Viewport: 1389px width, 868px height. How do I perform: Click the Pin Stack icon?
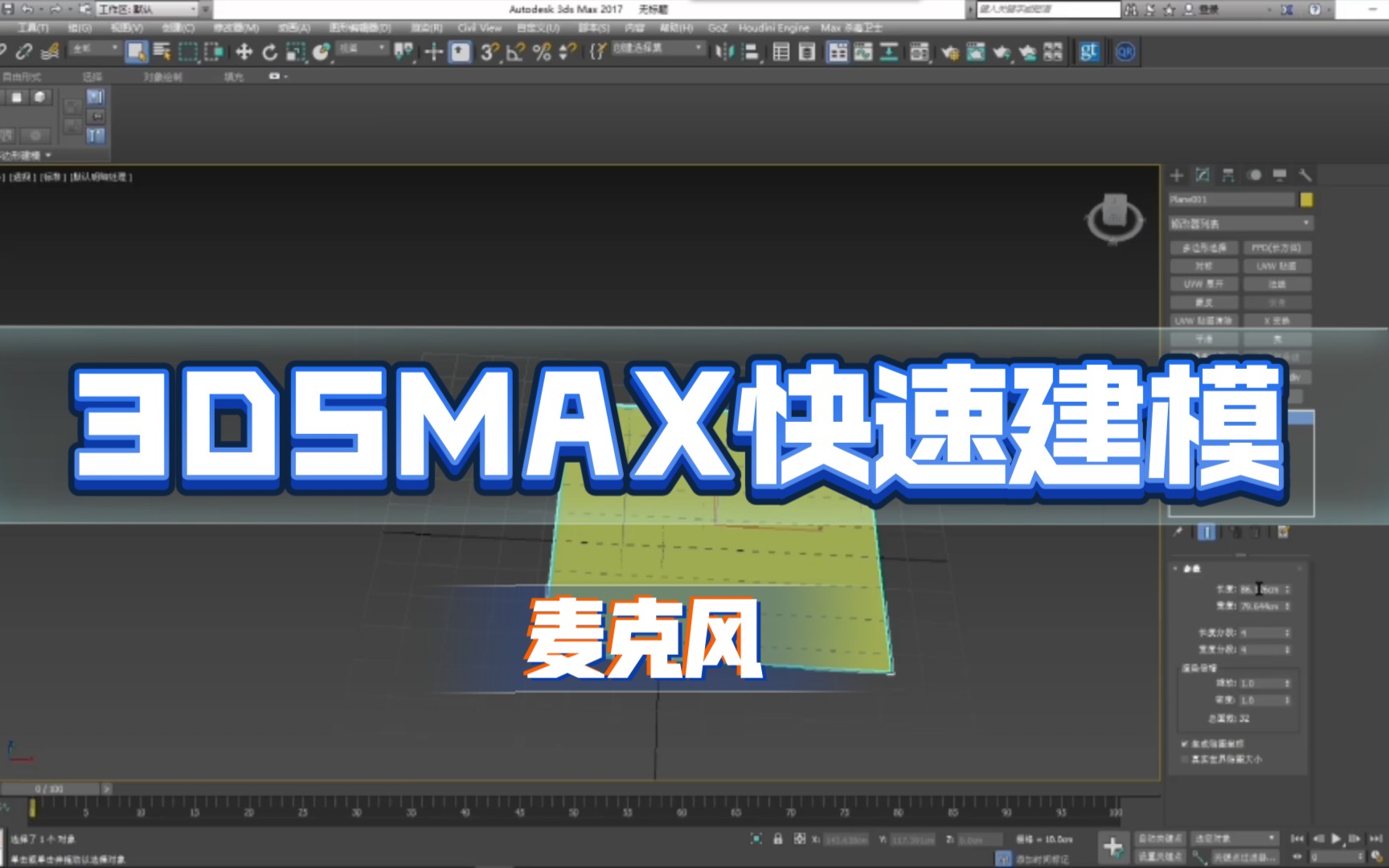tap(1178, 532)
